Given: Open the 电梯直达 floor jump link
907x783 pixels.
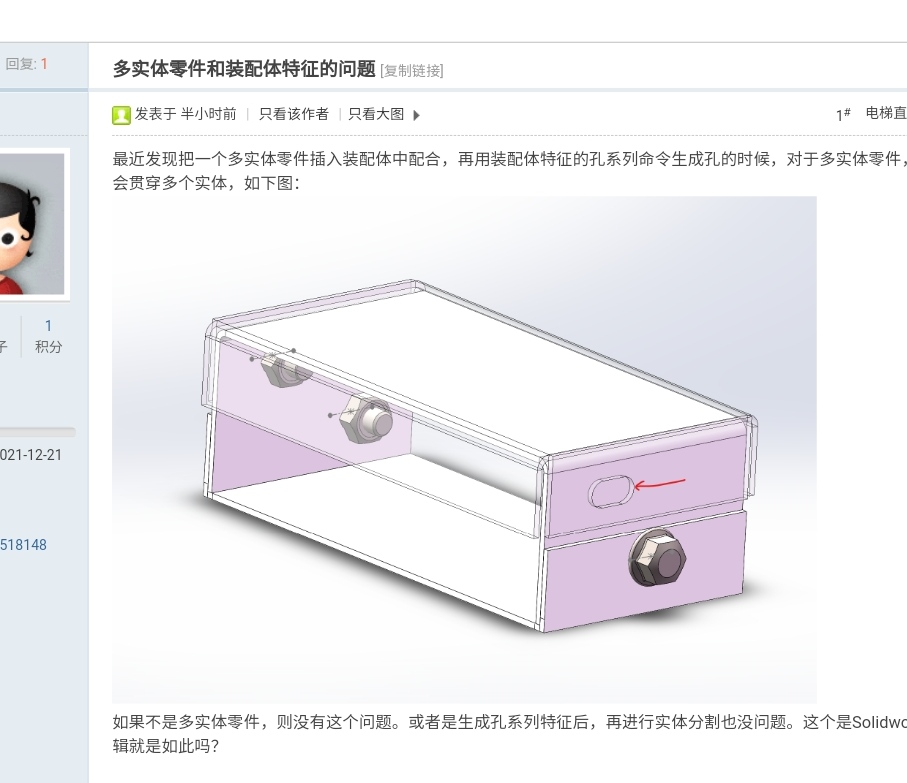Looking at the screenshot, I should (x=886, y=113).
